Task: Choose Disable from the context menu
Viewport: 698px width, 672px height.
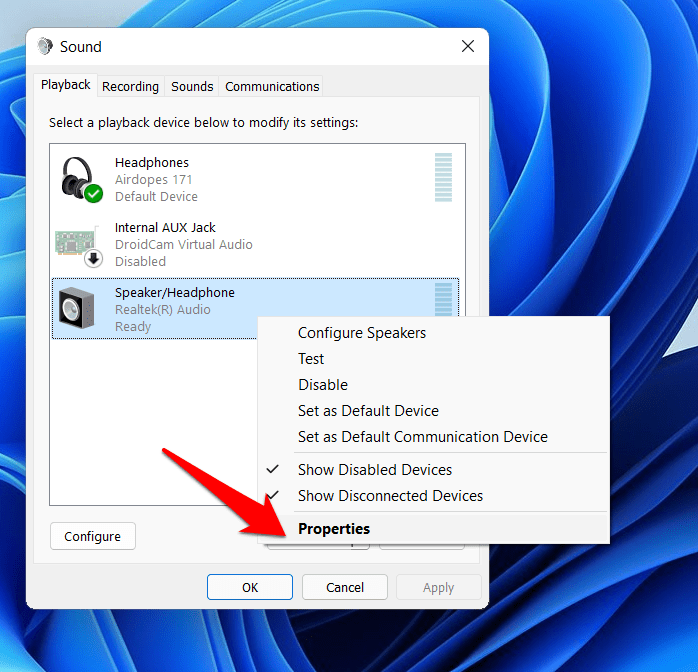Action: coord(323,385)
